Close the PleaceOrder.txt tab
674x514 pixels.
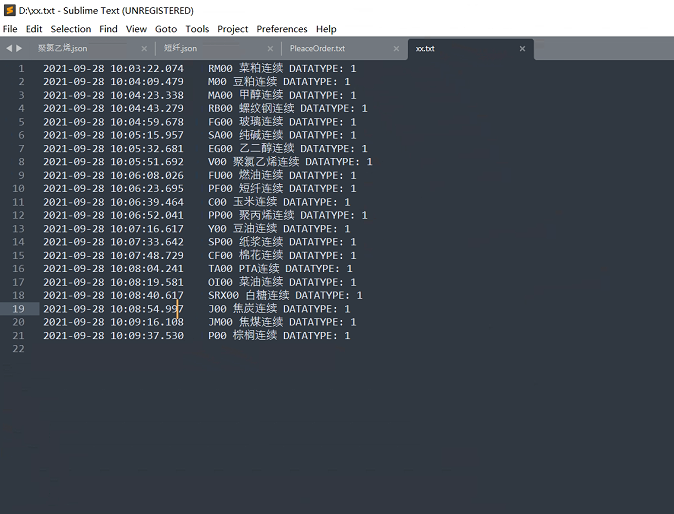[396, 49]
